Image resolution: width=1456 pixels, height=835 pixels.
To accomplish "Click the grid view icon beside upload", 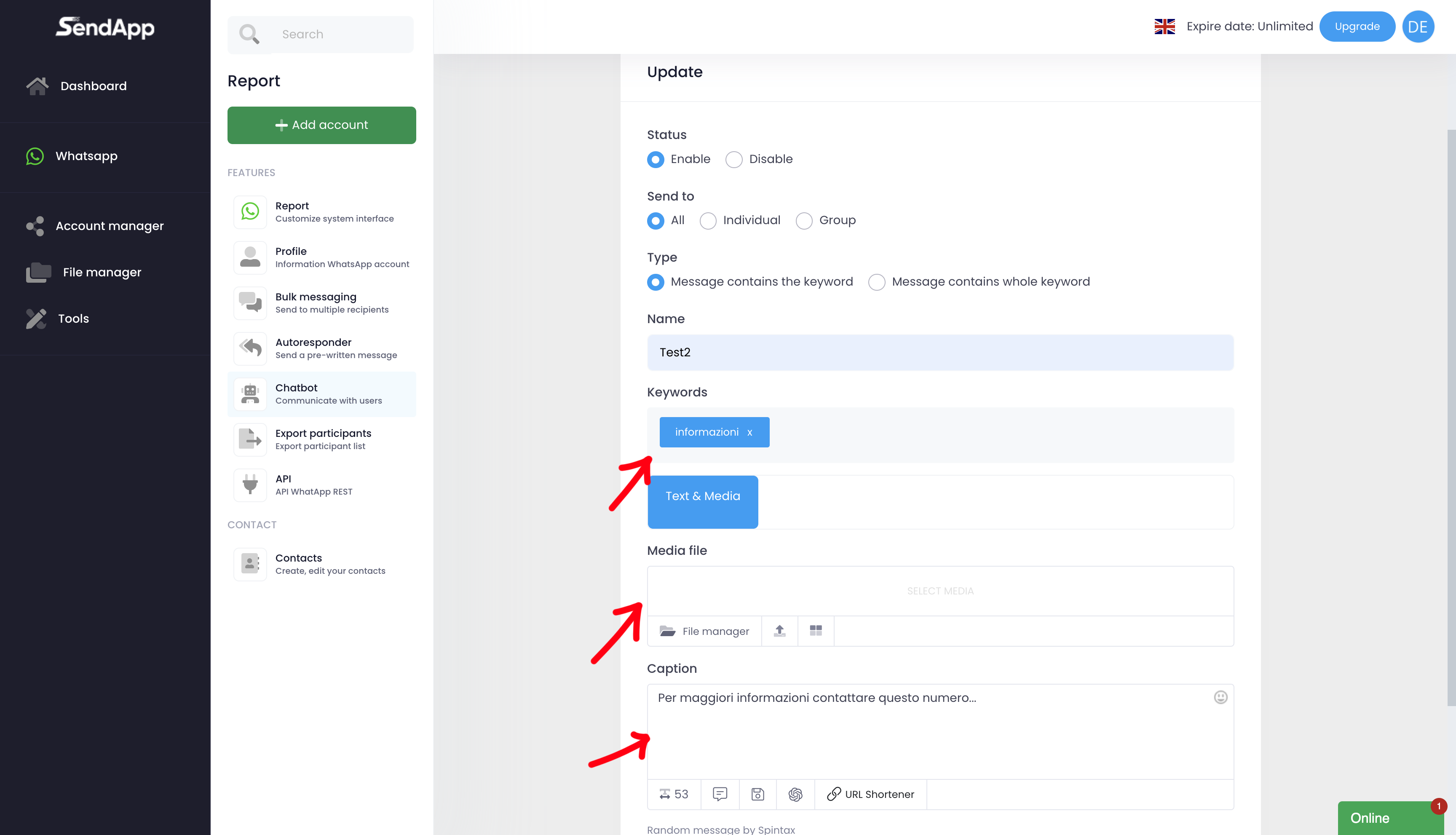I will (816, 631).
